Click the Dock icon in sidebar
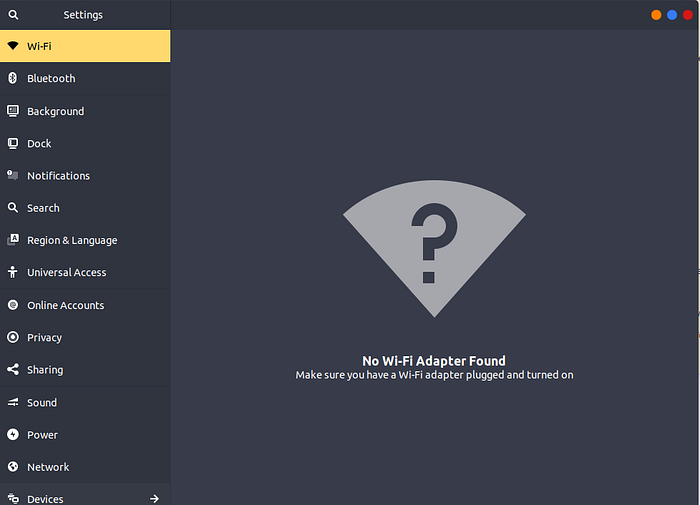700x505 pixels. (x=13, y=143)
